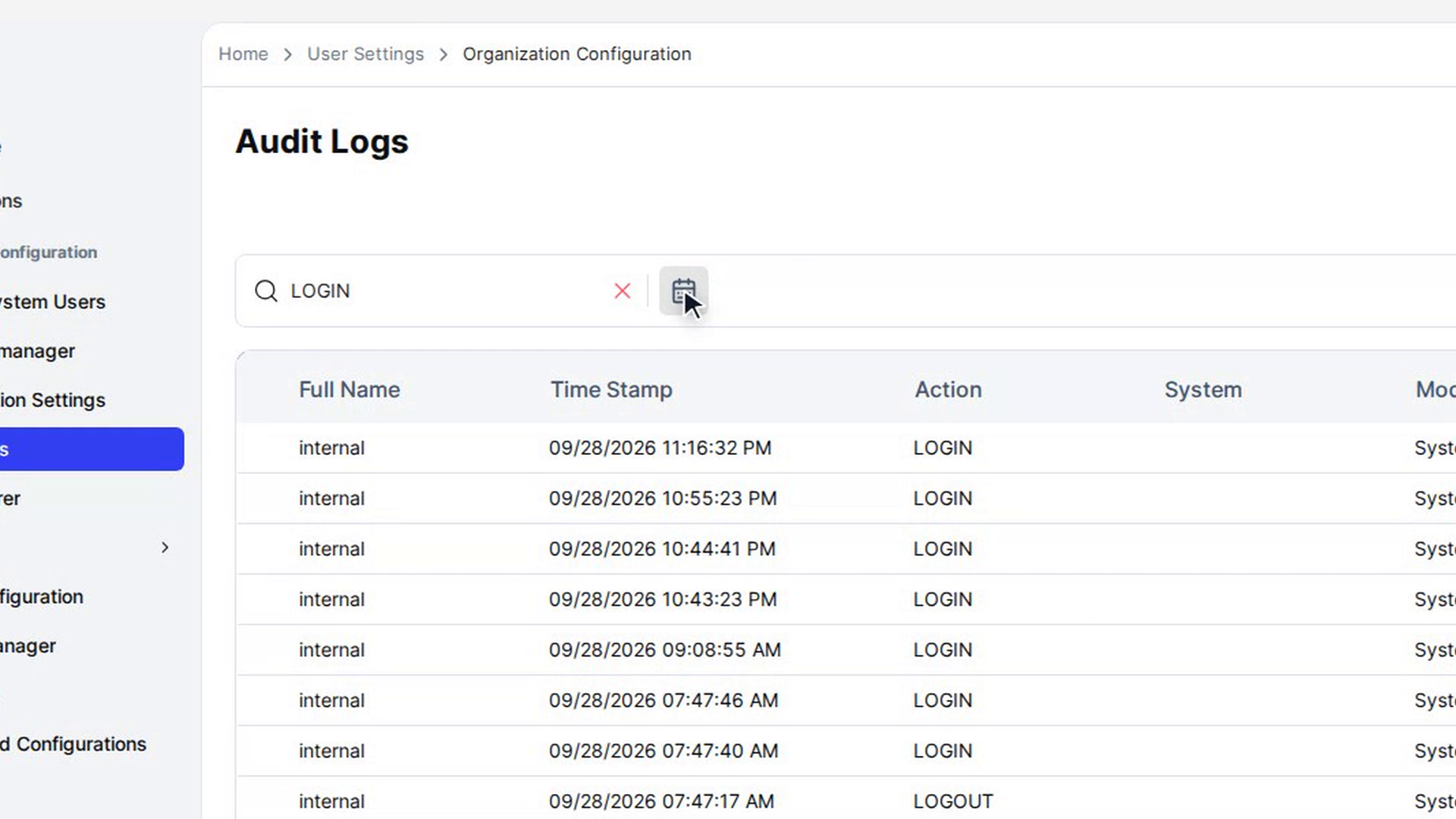1456x819 pixels.
Task: Sort by System column header
Action: (1203, 390)
